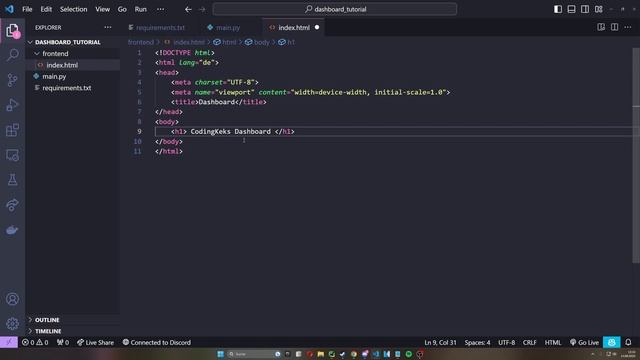Click Live Share in status bar
The height and width of the screenshot is (360, 640).
click(x=96, y=342)
